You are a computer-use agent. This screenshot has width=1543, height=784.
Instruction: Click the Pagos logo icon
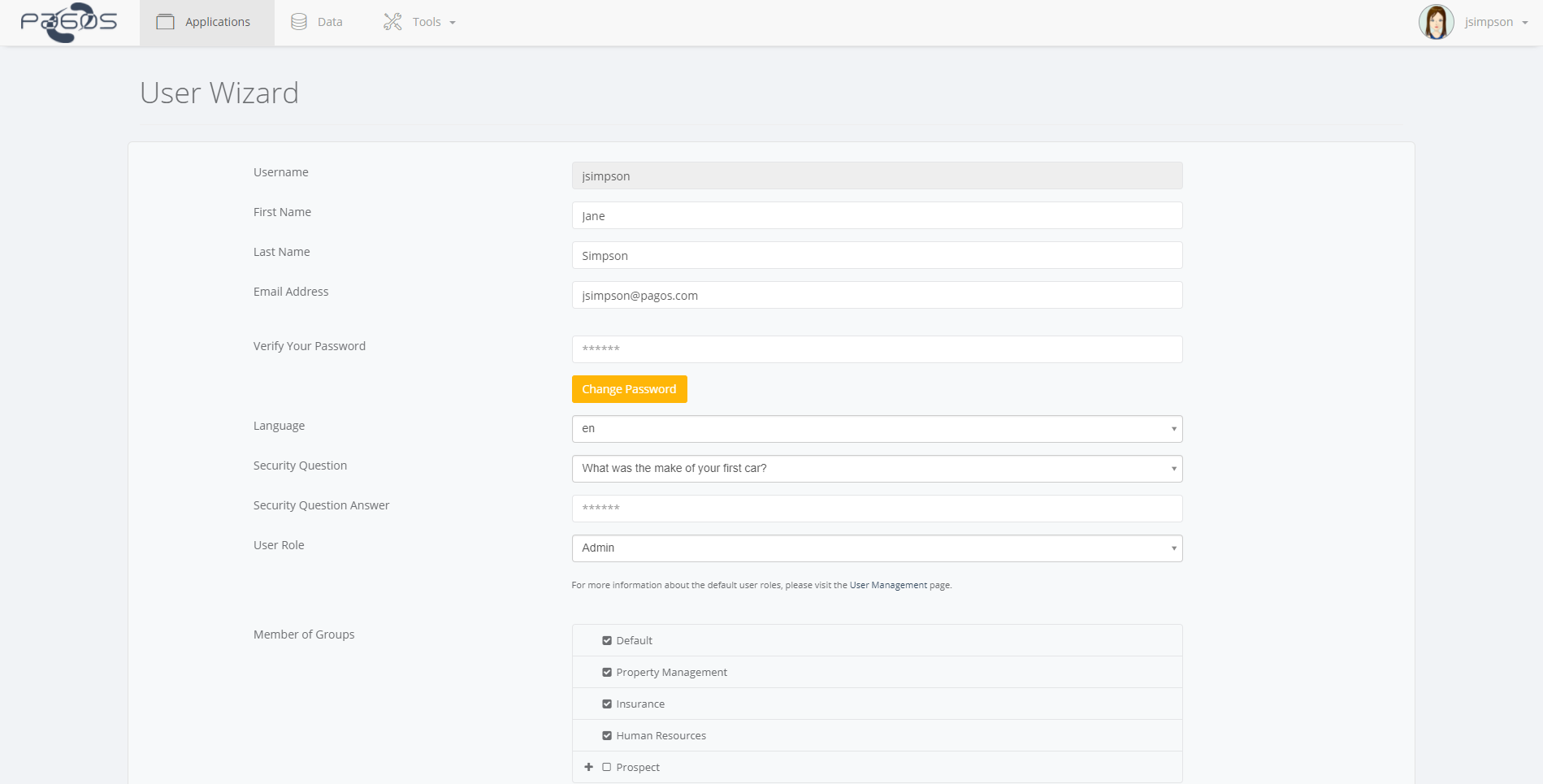tap(69, 22)
